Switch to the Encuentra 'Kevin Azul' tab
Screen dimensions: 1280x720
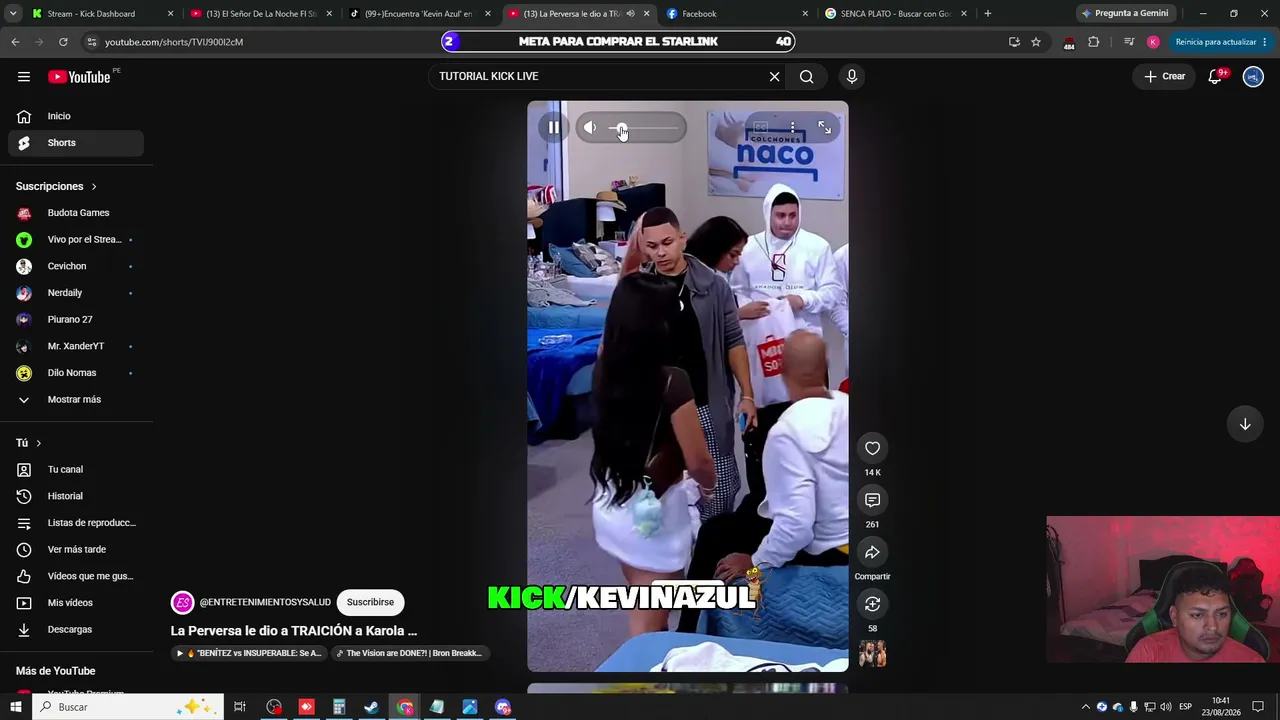coord(419,14)
